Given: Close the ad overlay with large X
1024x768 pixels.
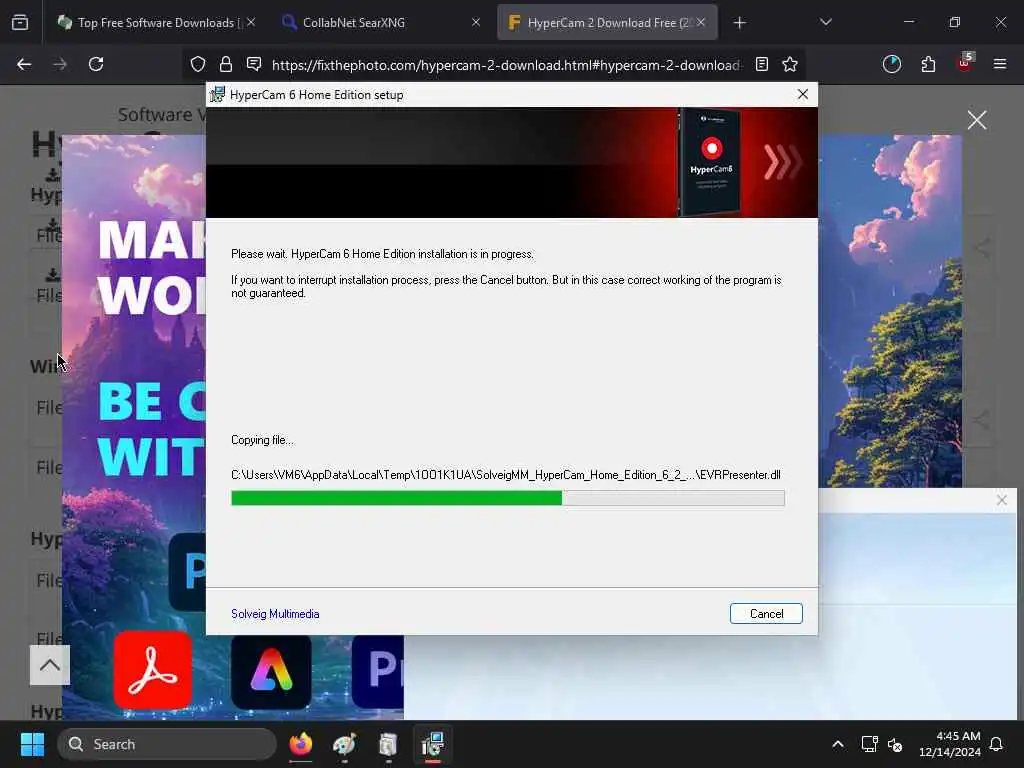Looking at the screenshot, I should (x=976, y=120).
